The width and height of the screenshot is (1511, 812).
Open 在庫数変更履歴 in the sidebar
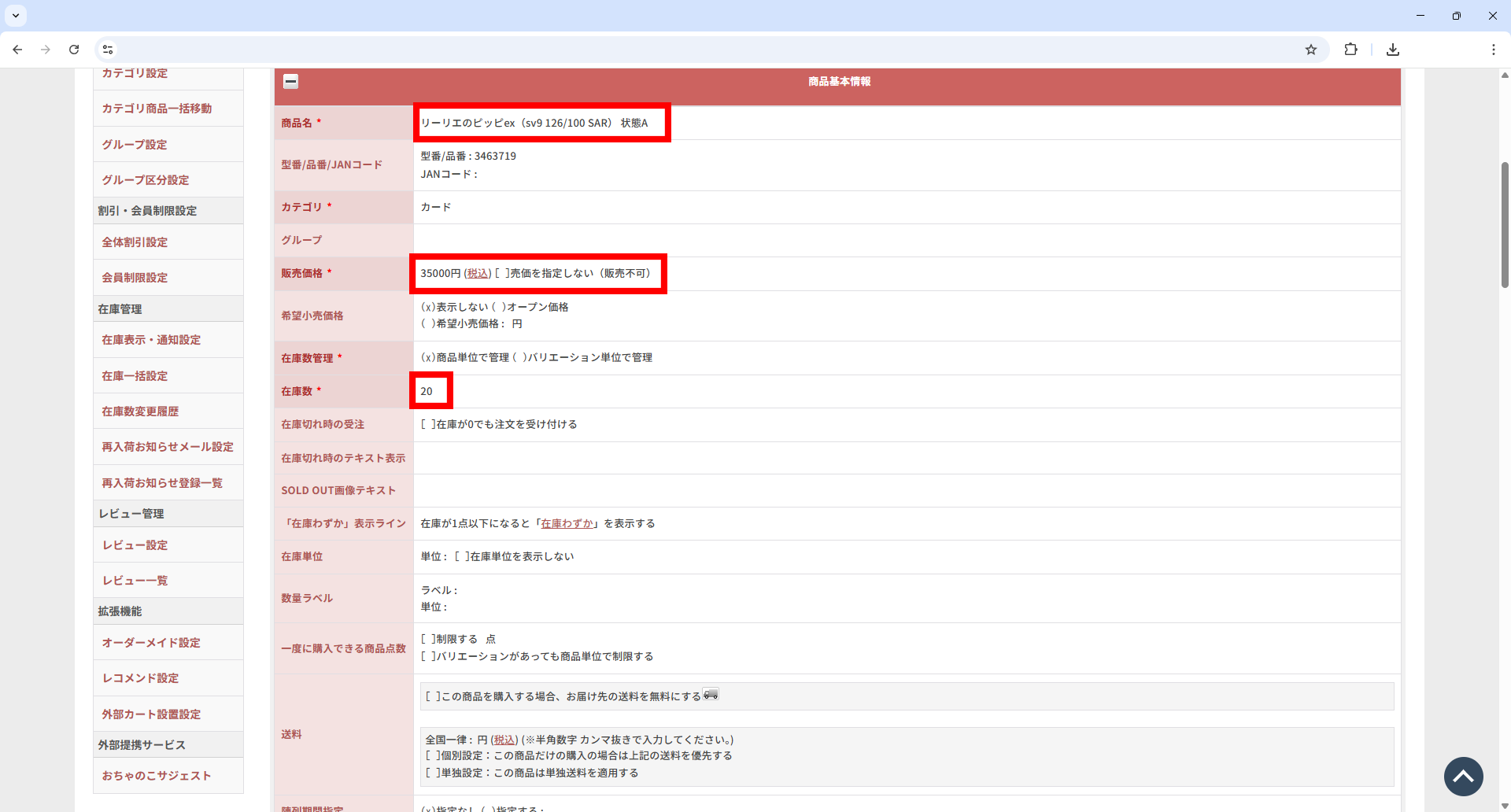140,412
